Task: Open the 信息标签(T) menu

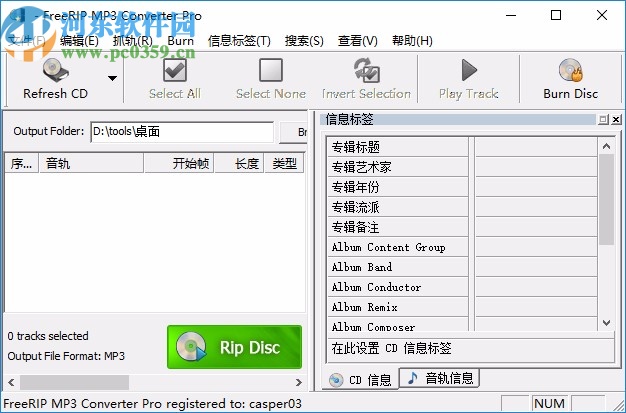Action: pyautogui.click(x=239, y=41)
